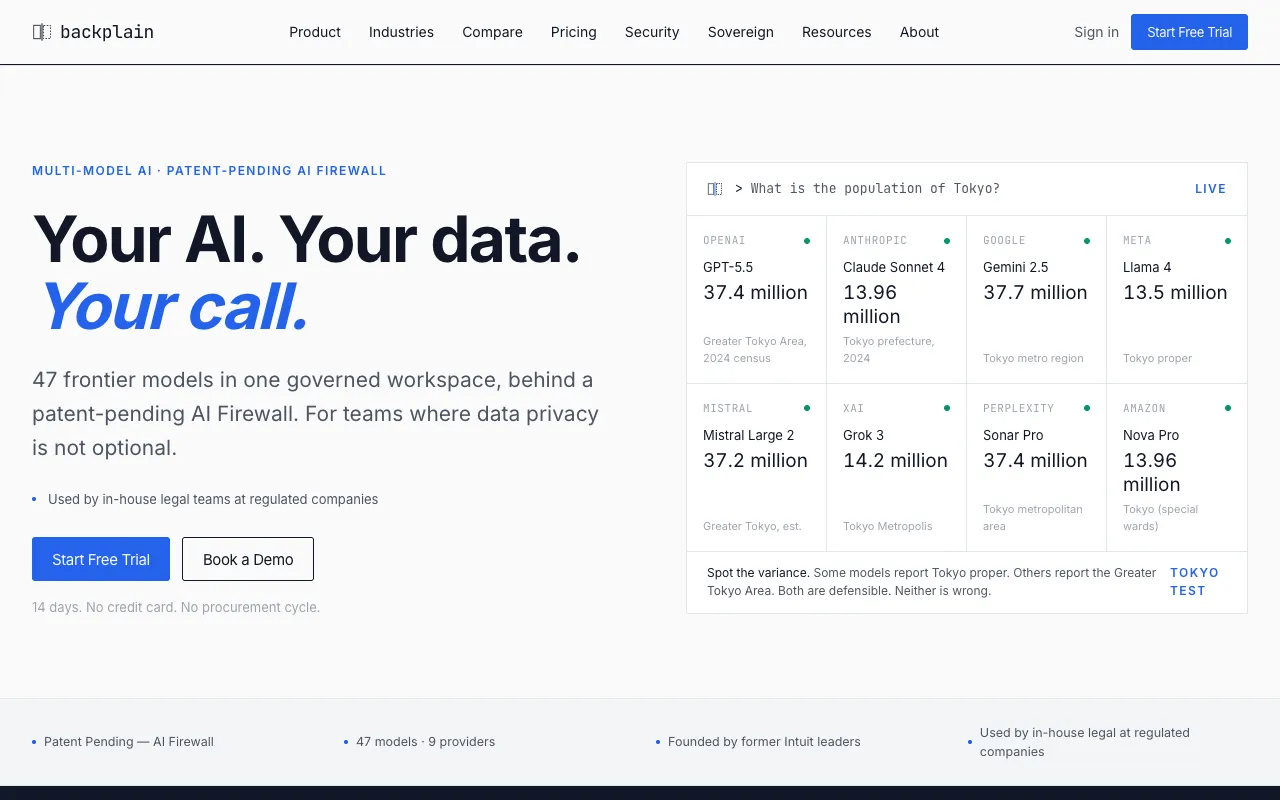The width and height of the screenshot is (1280, 800).
Task: Click the Book a Demo button
Action: coord(248,559)
